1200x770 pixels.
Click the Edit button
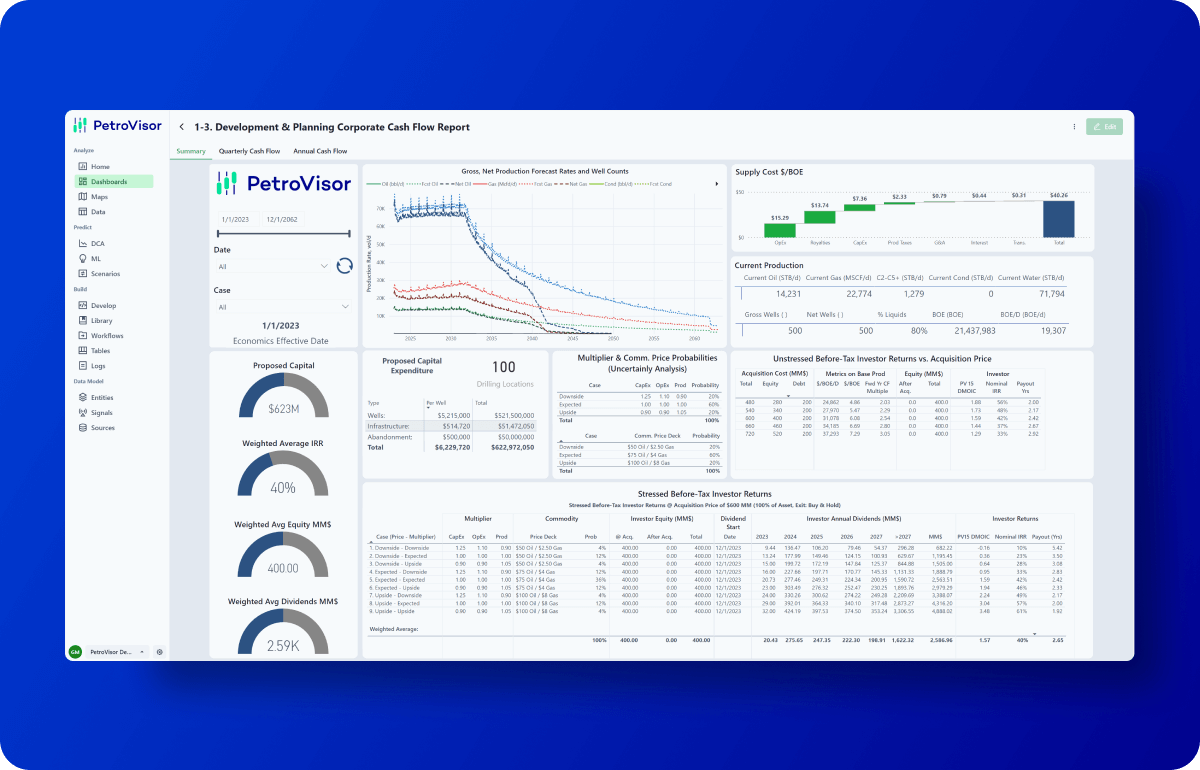[1104, 127]
